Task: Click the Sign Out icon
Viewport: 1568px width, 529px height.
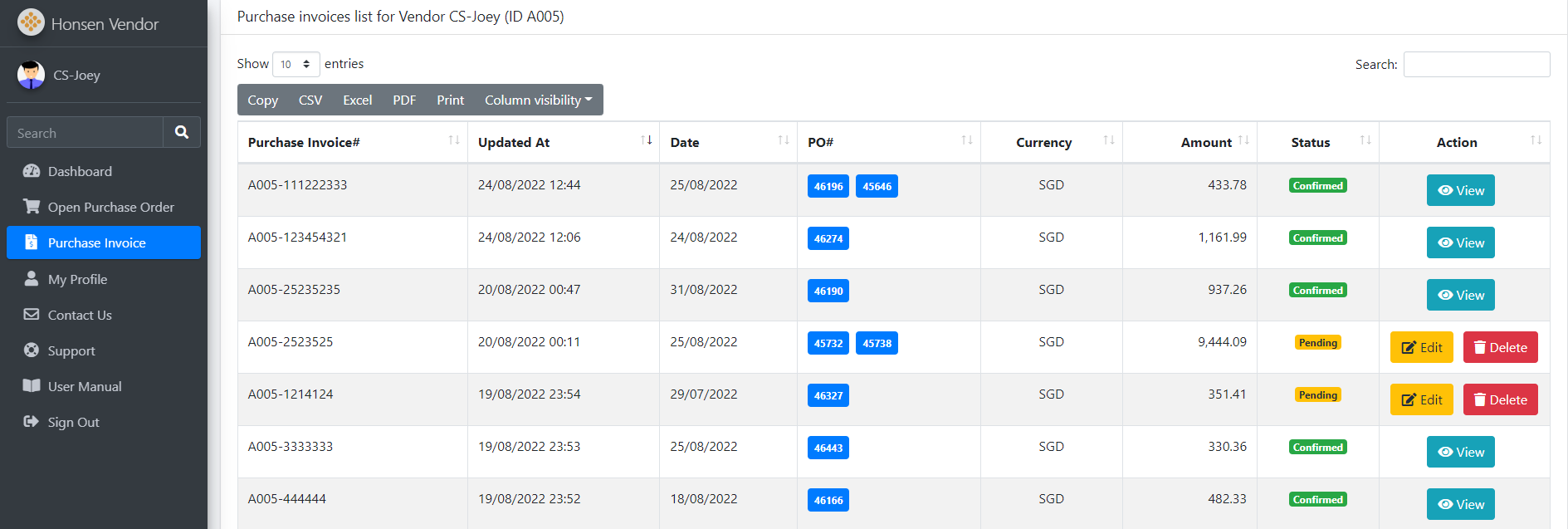Action: 32,421
